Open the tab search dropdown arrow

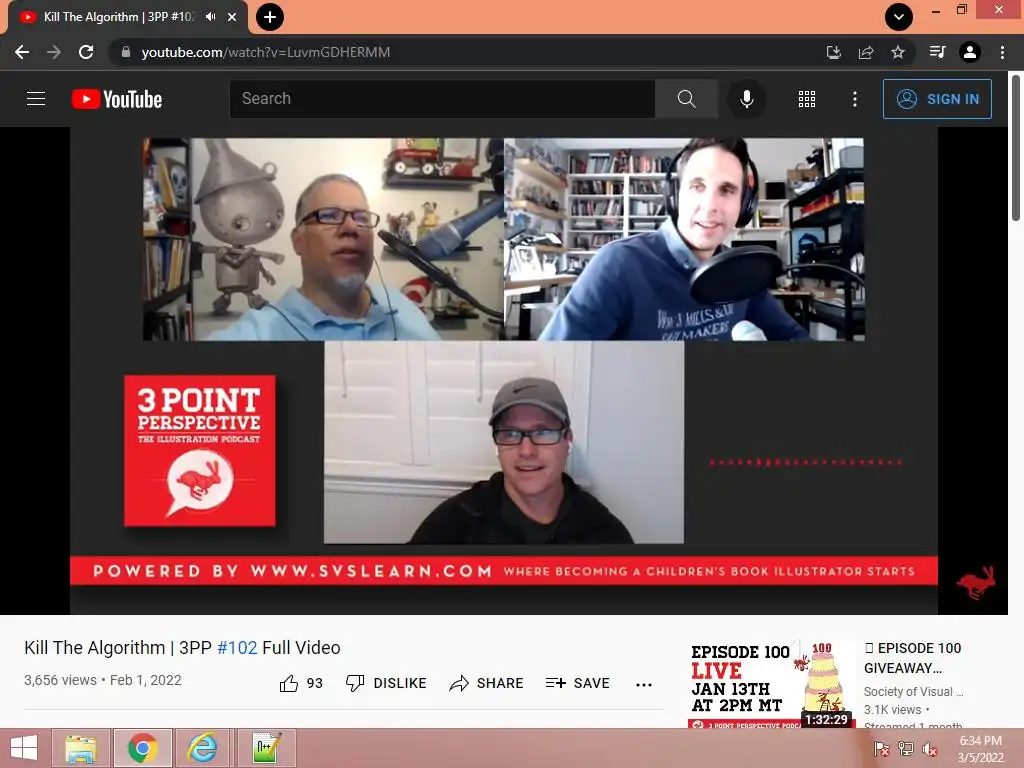[899, 17]
